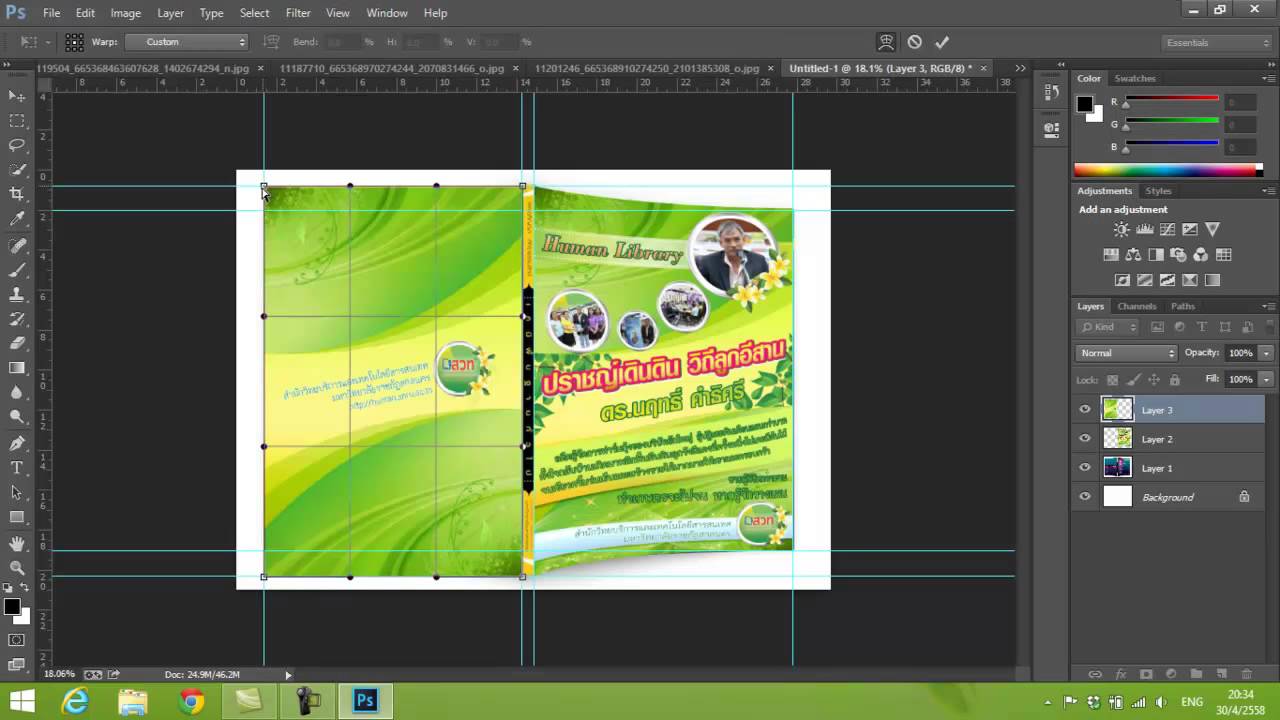Viewport: 1280px width, 720px height.
Task: Select the Rectangular Marquee tool
Action: tap(17, 121)
